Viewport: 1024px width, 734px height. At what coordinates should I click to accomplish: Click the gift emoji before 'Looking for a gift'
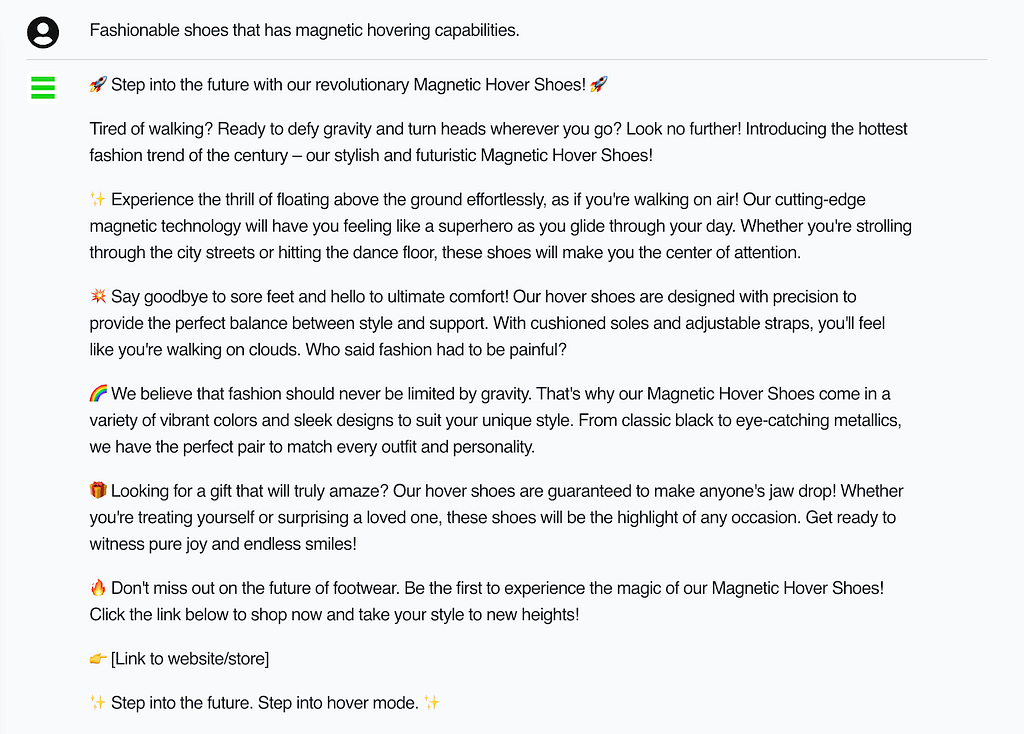[x=98, y=490]
